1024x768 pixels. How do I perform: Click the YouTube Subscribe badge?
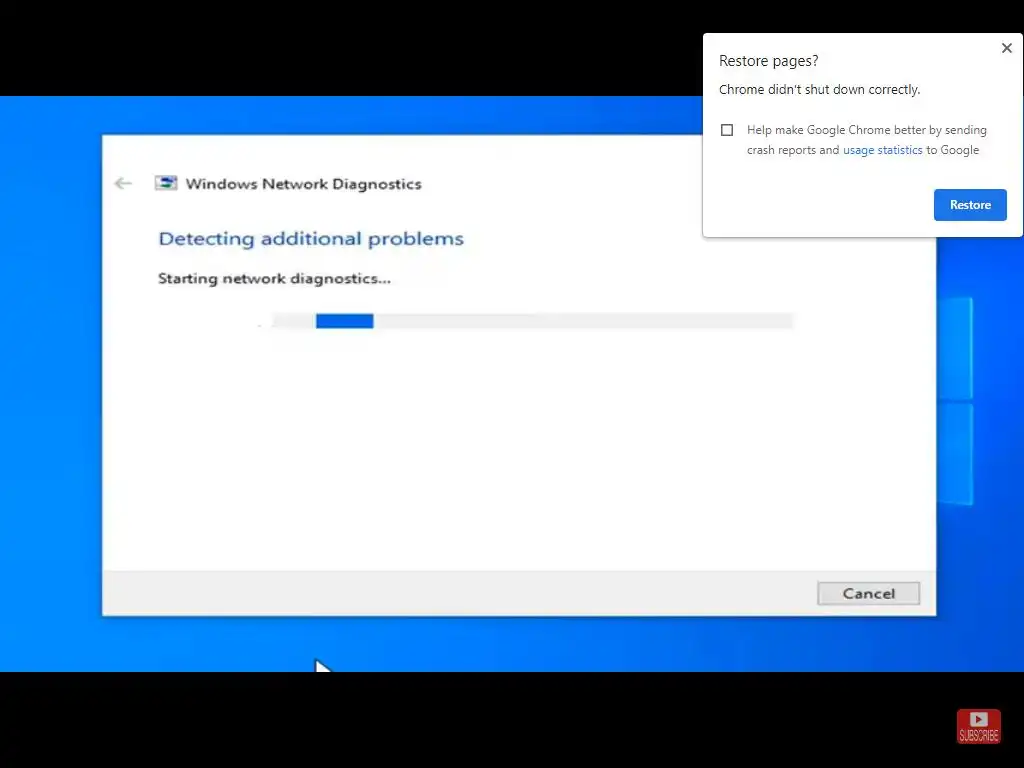[978, 726]
